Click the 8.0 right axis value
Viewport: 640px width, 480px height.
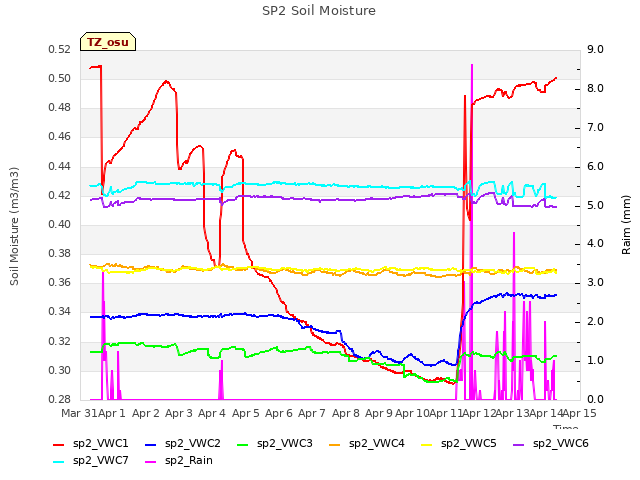point(596,89)
